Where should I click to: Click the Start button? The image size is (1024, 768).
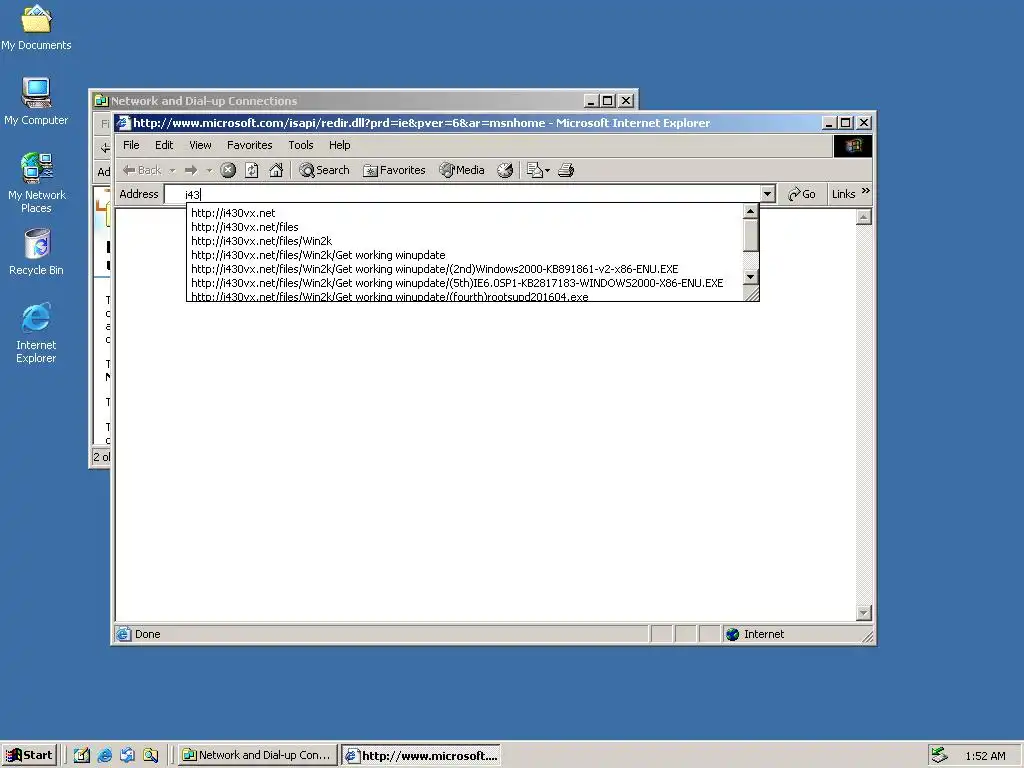click(x=29, y=755)
